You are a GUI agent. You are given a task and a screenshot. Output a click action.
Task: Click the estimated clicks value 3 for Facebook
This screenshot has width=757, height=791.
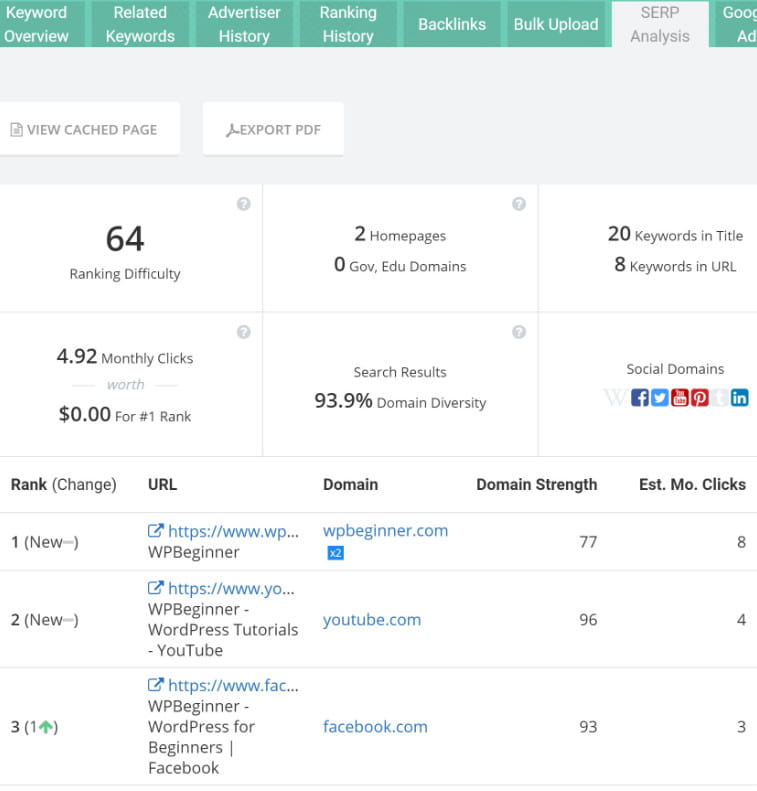[741, 726]
